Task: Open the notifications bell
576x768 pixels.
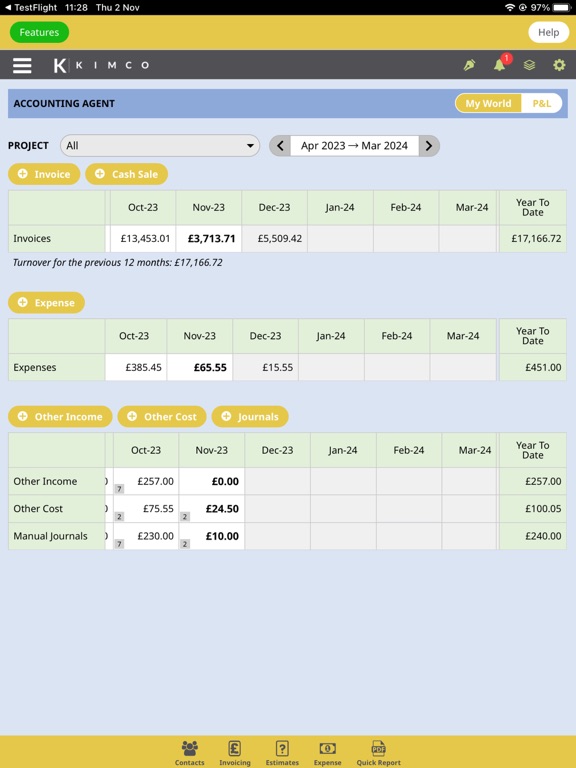Action: pos(500,65)
